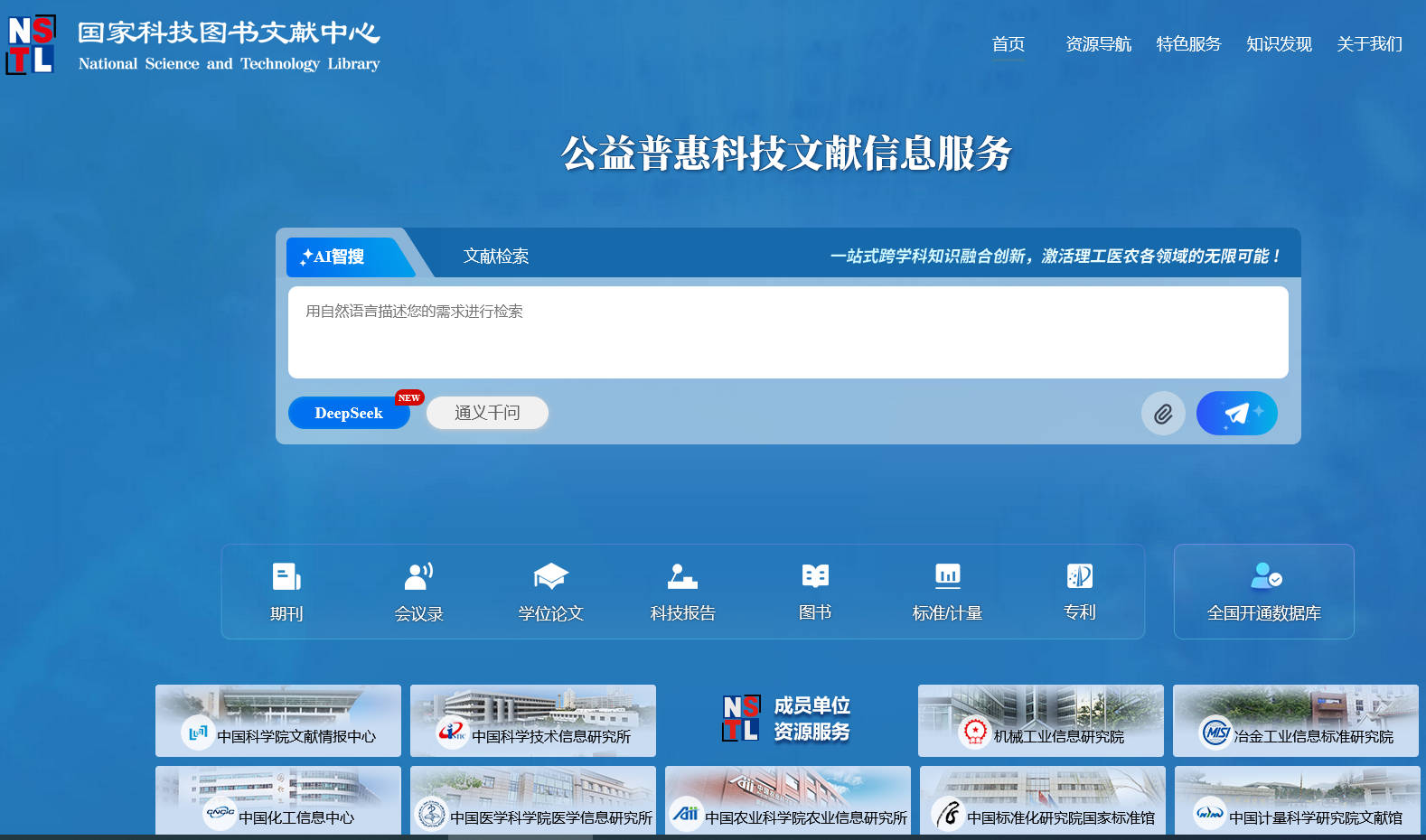The width and height of the screenshot is (1426, 840).
Task: Click the 全国开通数据库 label
Action: point(1264,614)
